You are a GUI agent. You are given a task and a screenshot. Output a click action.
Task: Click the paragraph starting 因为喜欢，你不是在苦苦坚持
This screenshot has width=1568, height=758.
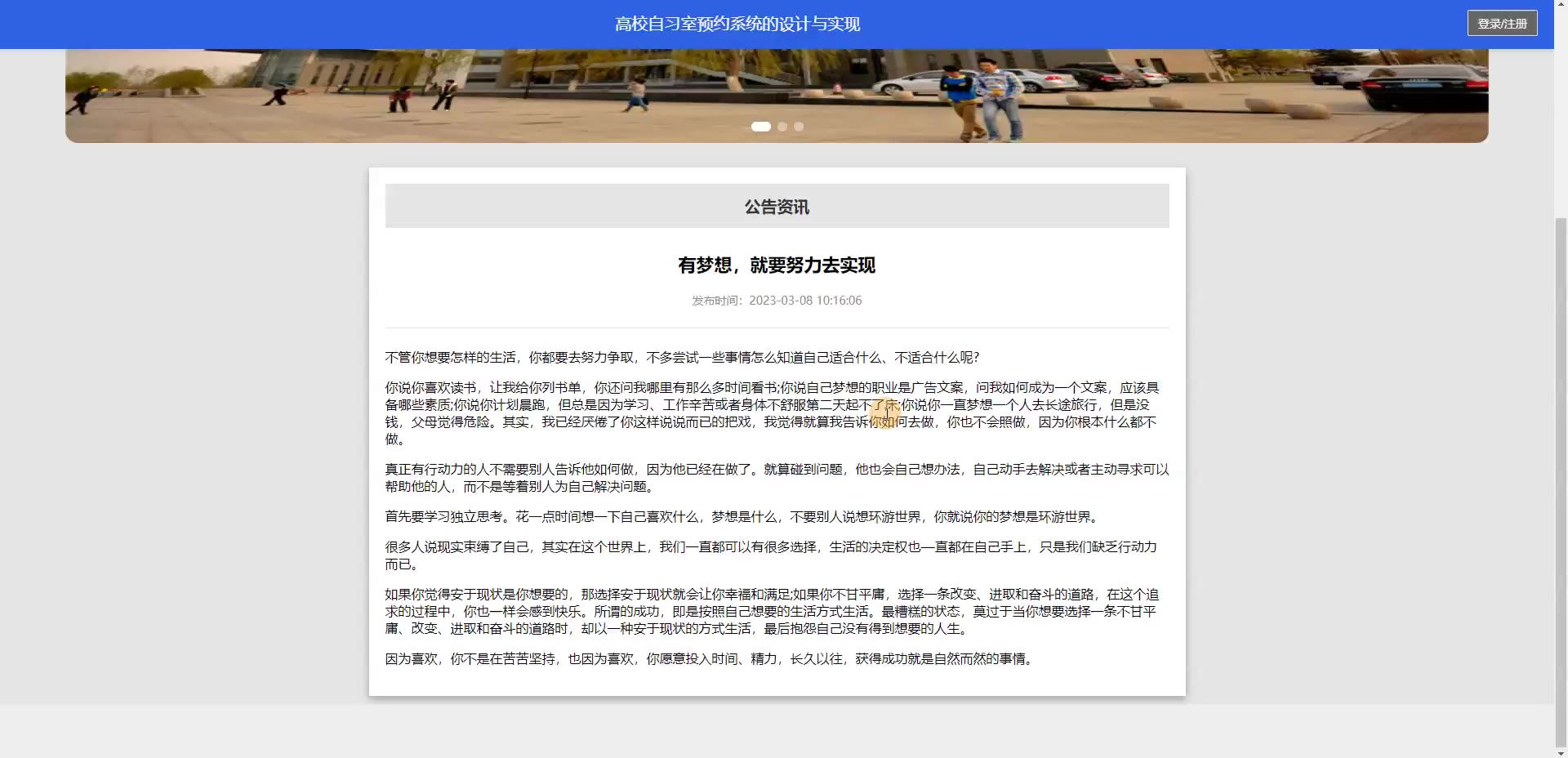tap(710, 659)
